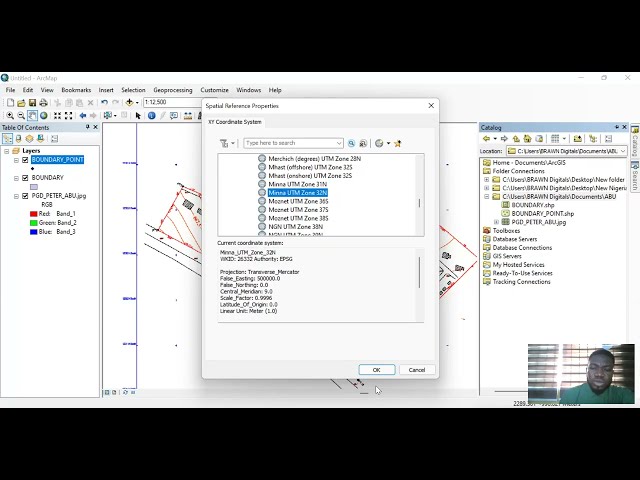
Task: Print the map using the printer icon
Action: 43,103
